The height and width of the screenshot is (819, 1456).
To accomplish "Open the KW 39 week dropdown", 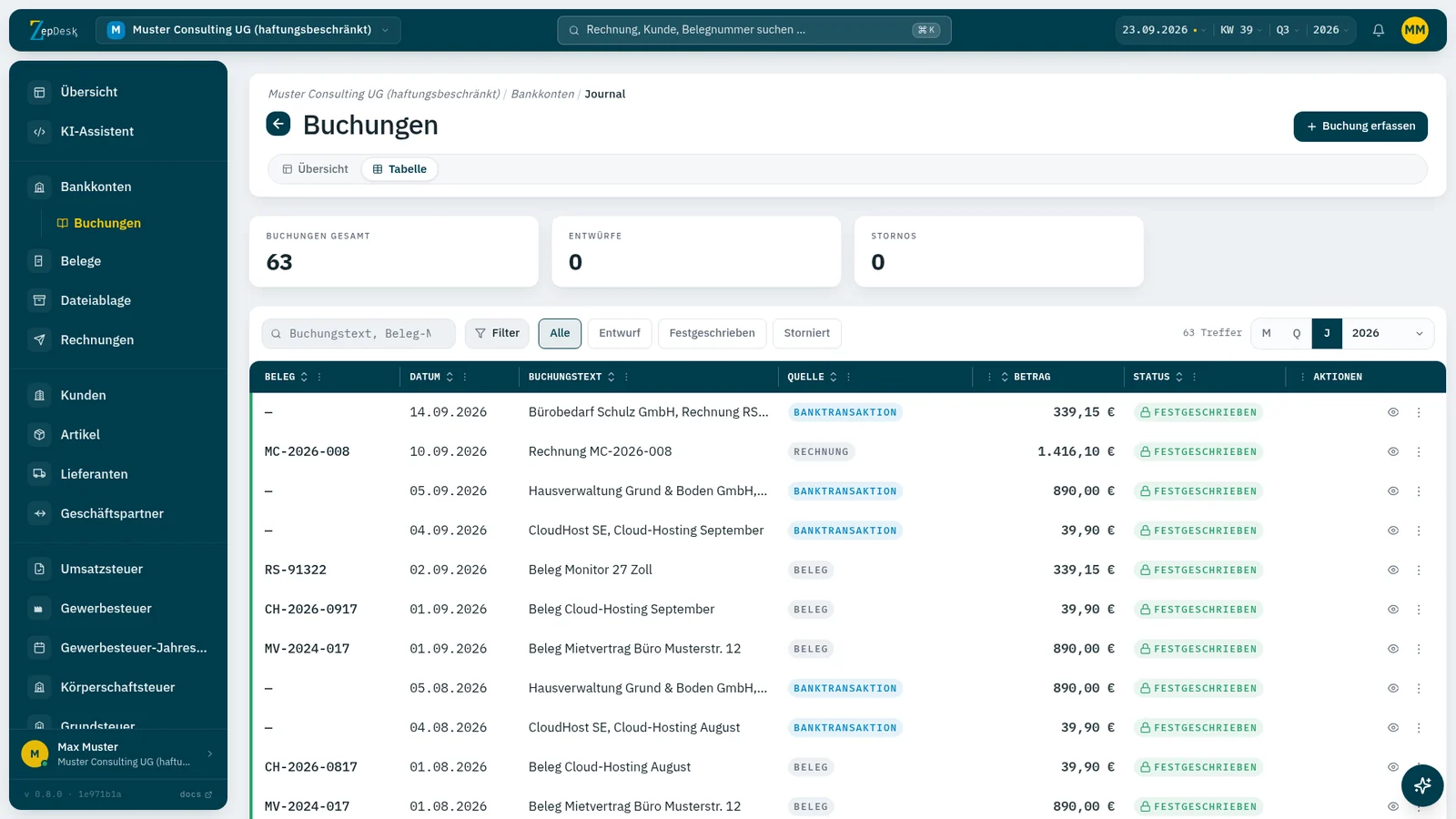I will point(1241,30).
